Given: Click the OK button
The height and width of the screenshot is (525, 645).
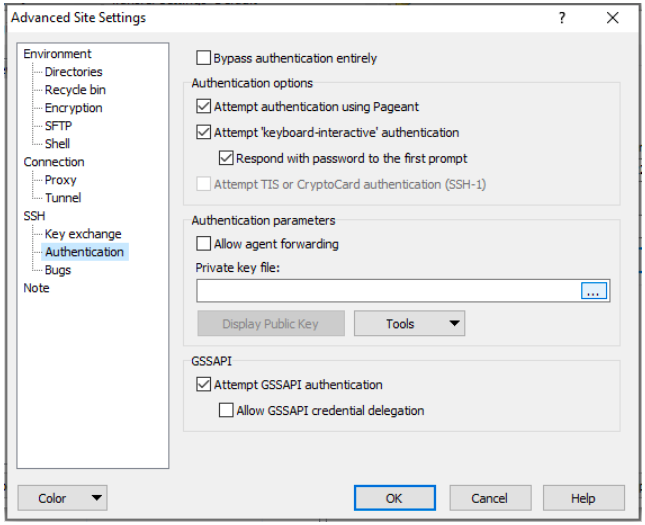Looking at the screenshot, I should [394, 498].
